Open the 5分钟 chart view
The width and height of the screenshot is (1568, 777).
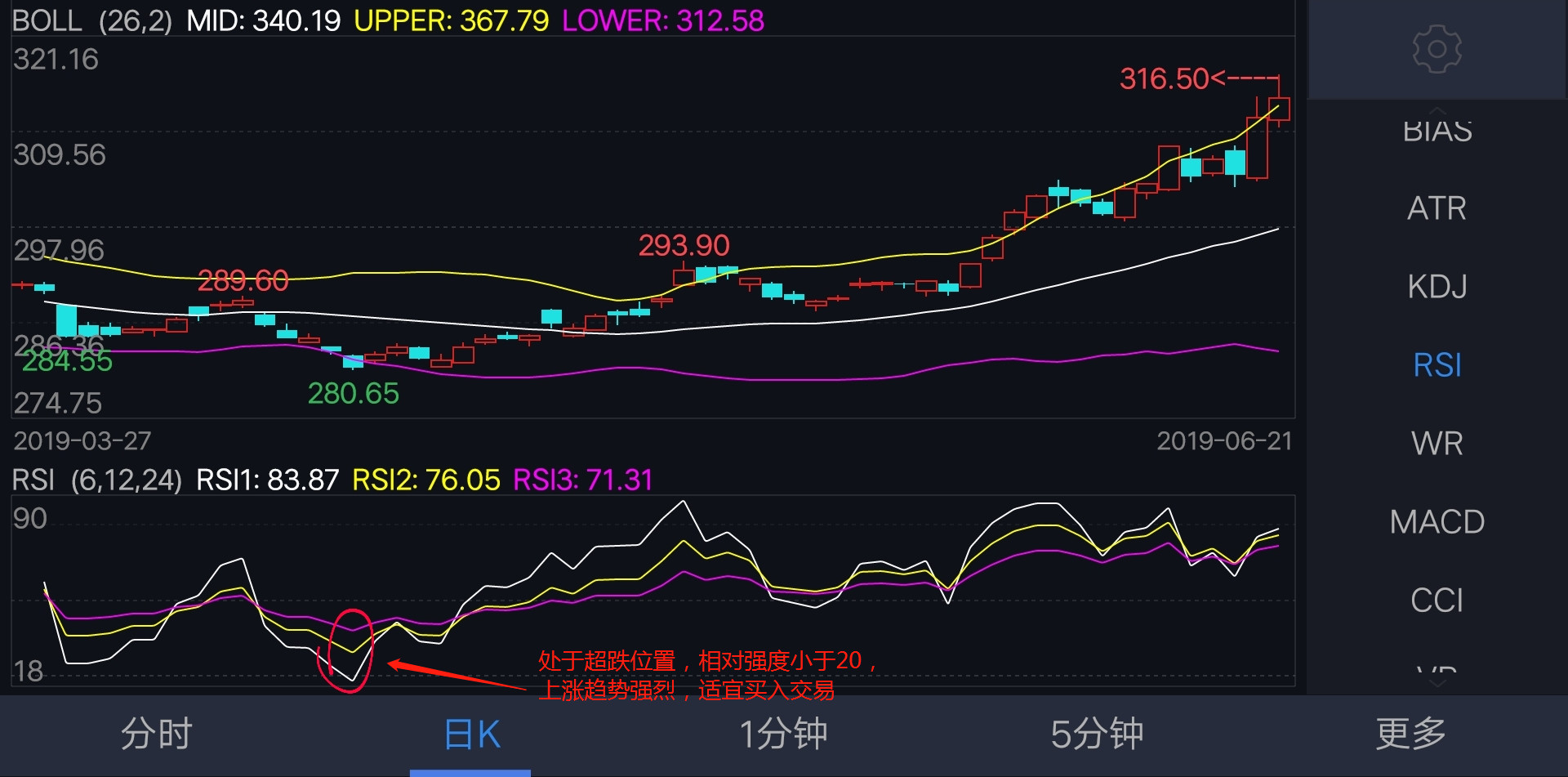point(1096,735)
